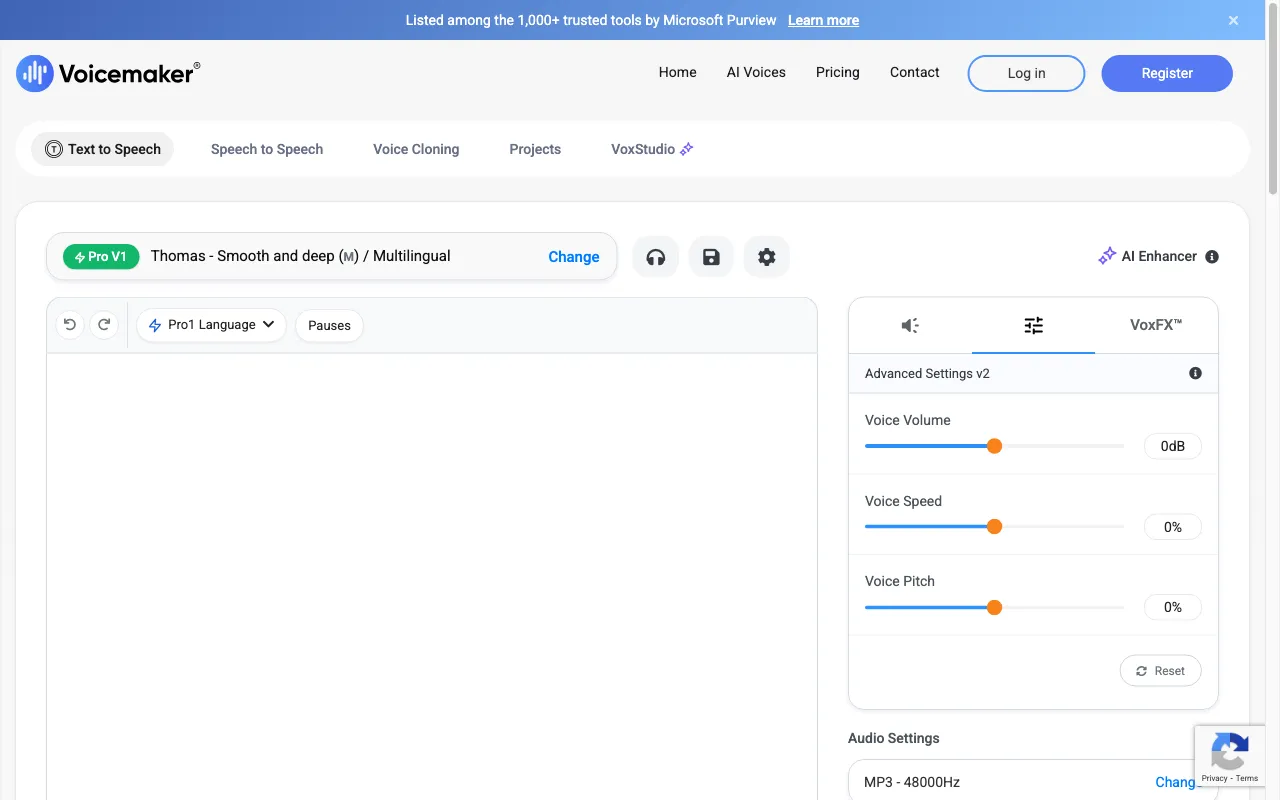Close the Microsoft Purview banner
1280x800 pixels.
(x=1234, y=20)
